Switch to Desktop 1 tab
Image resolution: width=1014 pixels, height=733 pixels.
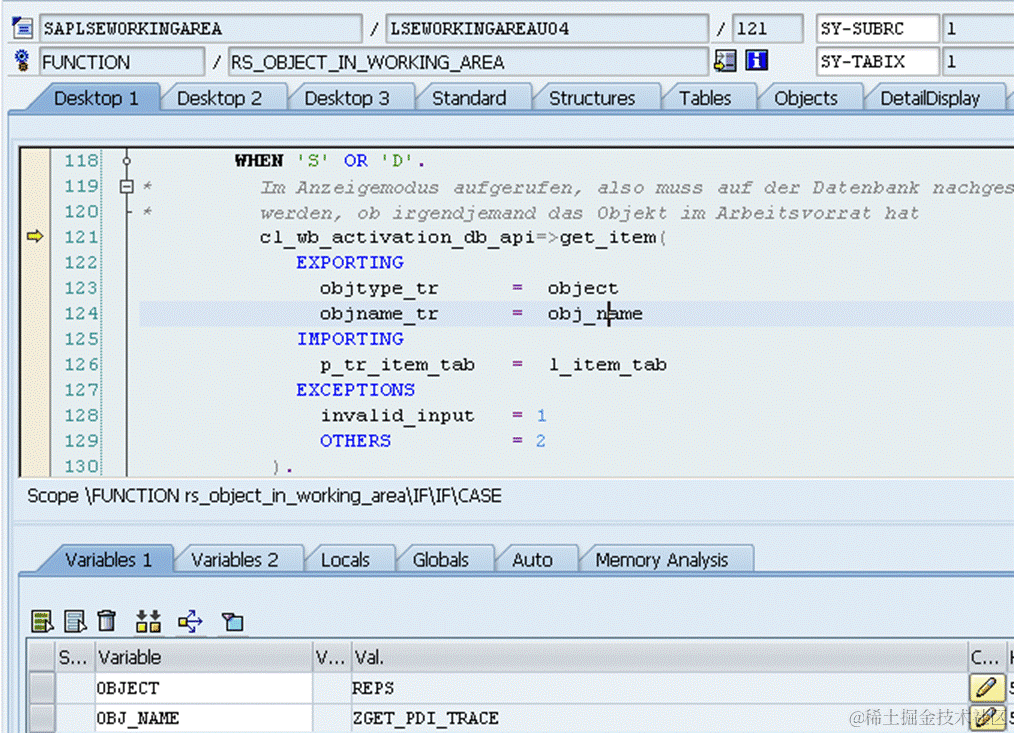(x=96, y=98)
